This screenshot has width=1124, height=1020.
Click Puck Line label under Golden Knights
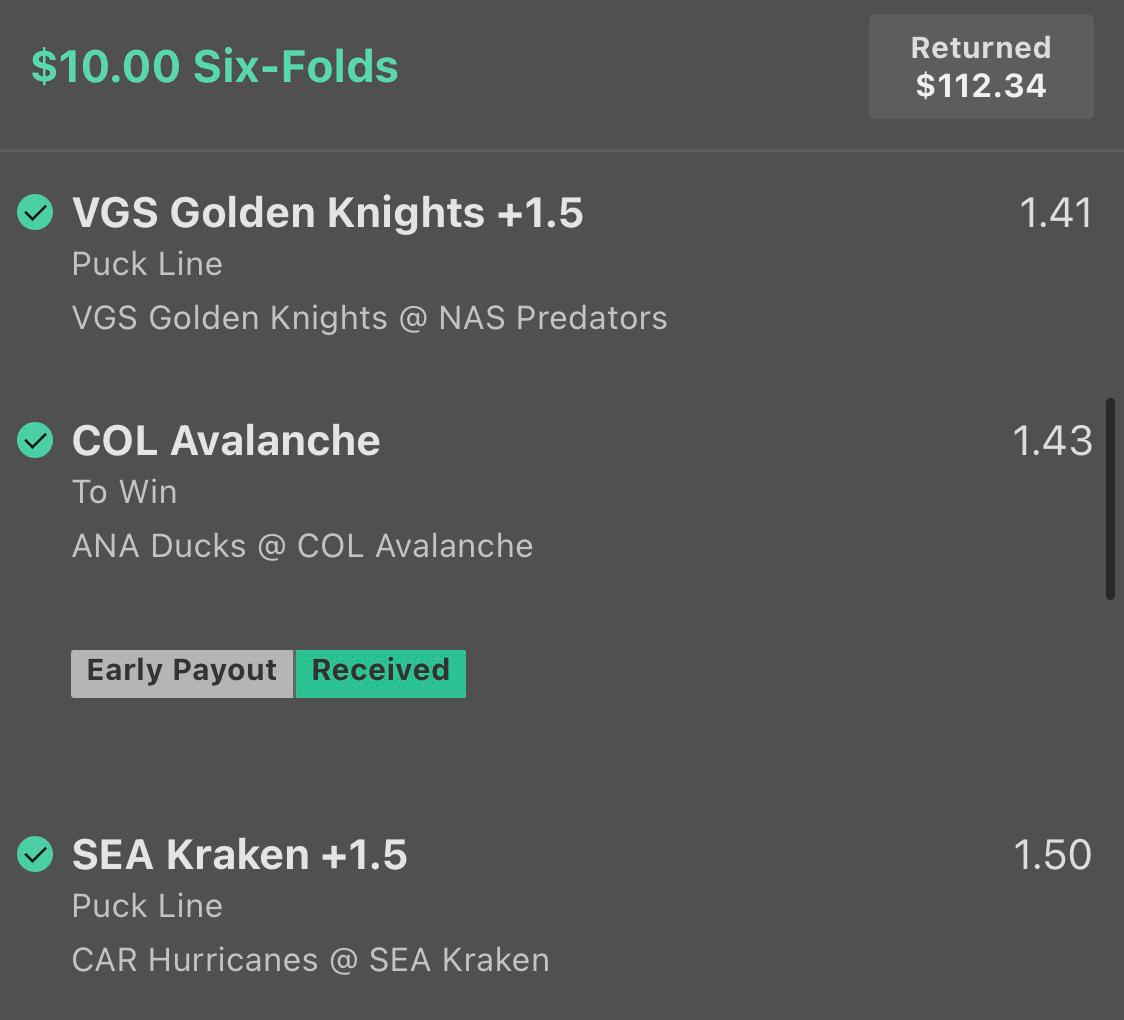147,264
